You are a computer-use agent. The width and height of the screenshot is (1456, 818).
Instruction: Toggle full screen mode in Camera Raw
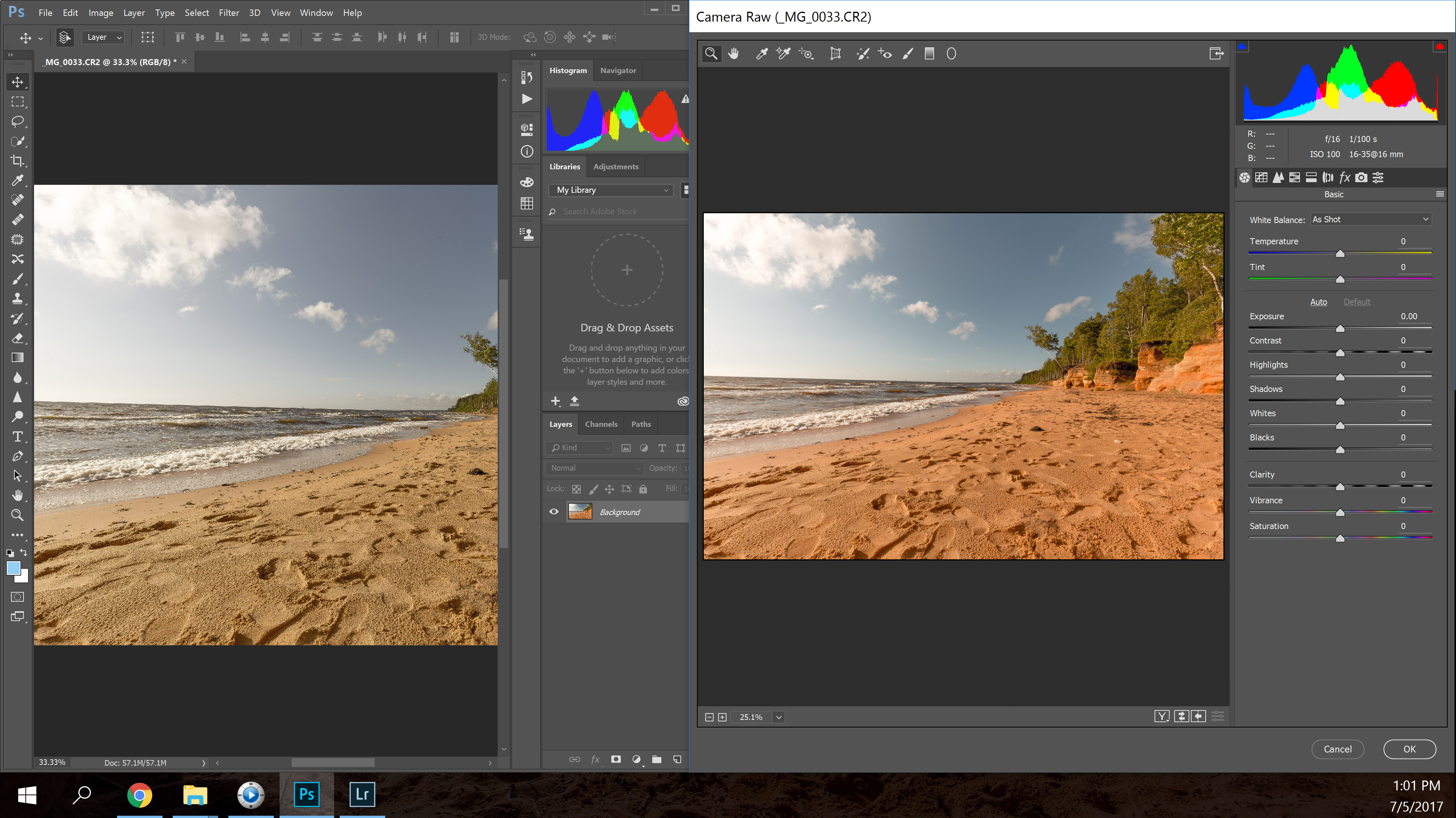click(1216, 54)
